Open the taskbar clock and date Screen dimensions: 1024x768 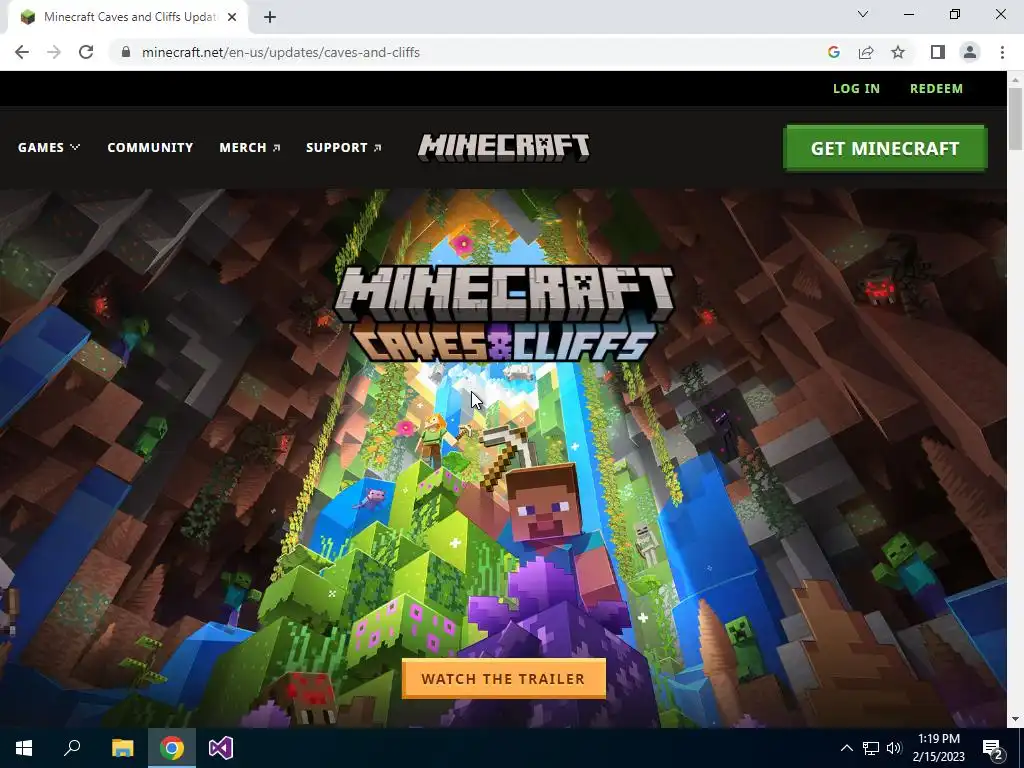[938, 748]
